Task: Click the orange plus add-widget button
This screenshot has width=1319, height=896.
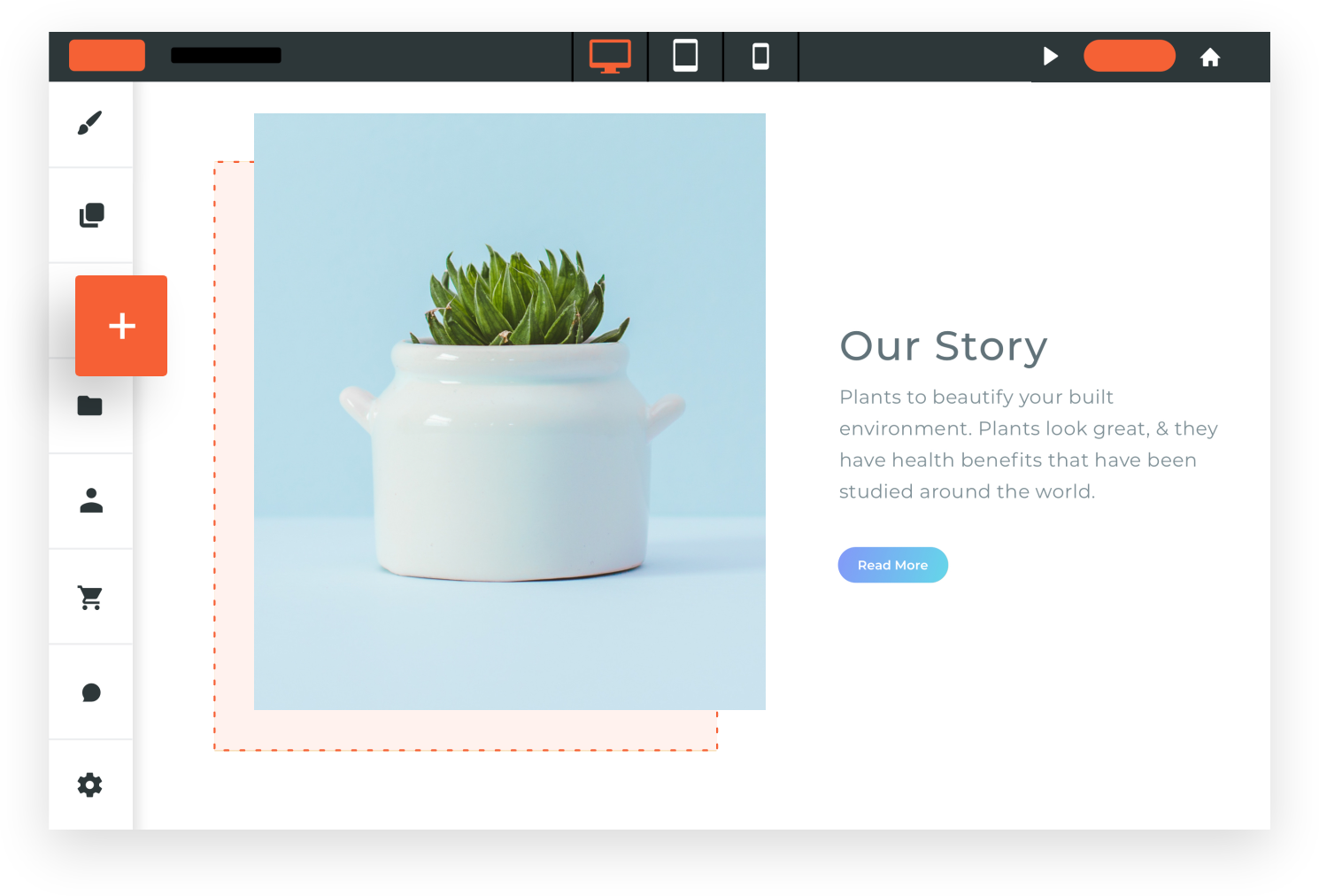Action: tap(121, 326)
